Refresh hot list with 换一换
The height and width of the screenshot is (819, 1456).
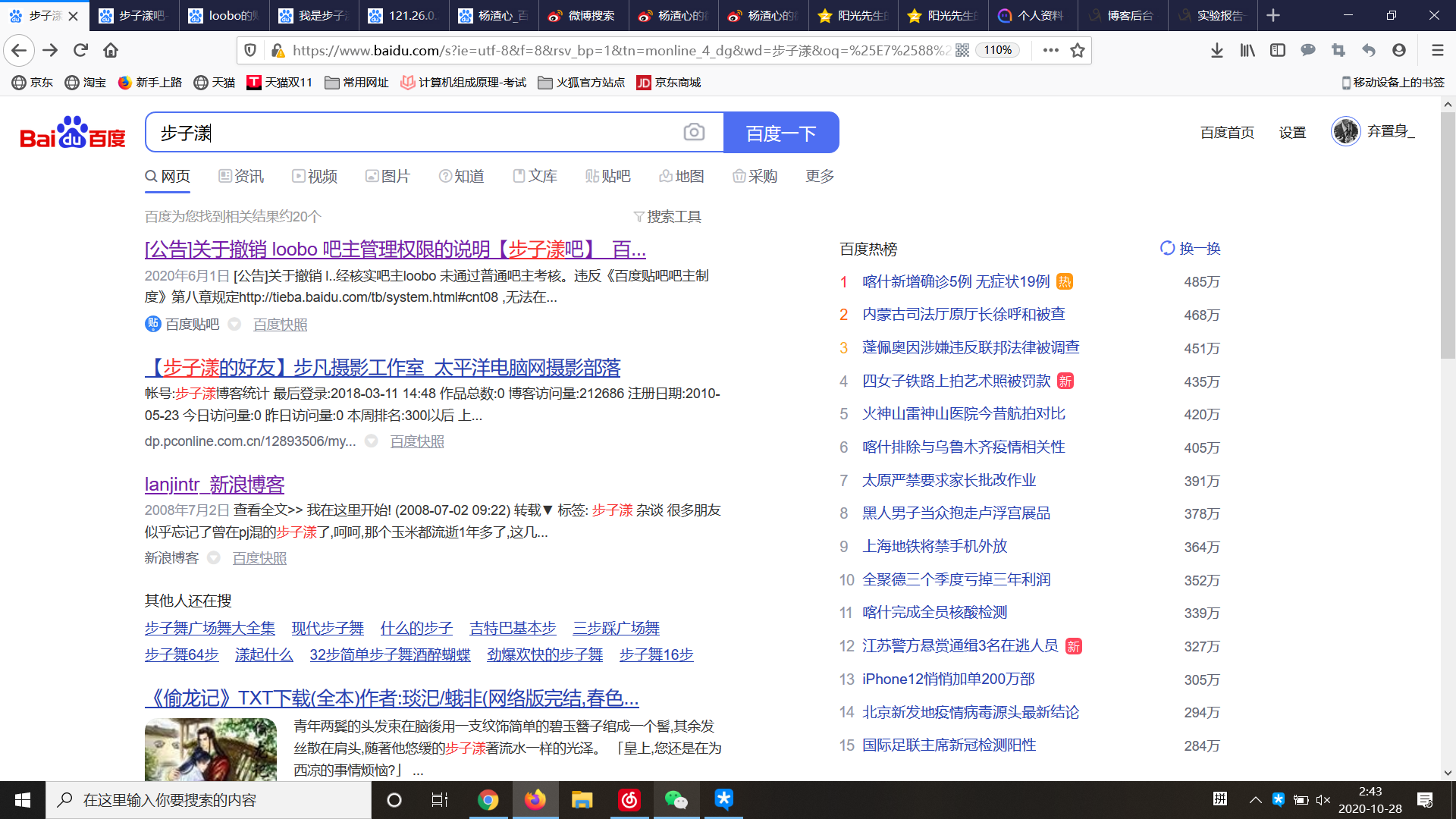[1190, 249]
